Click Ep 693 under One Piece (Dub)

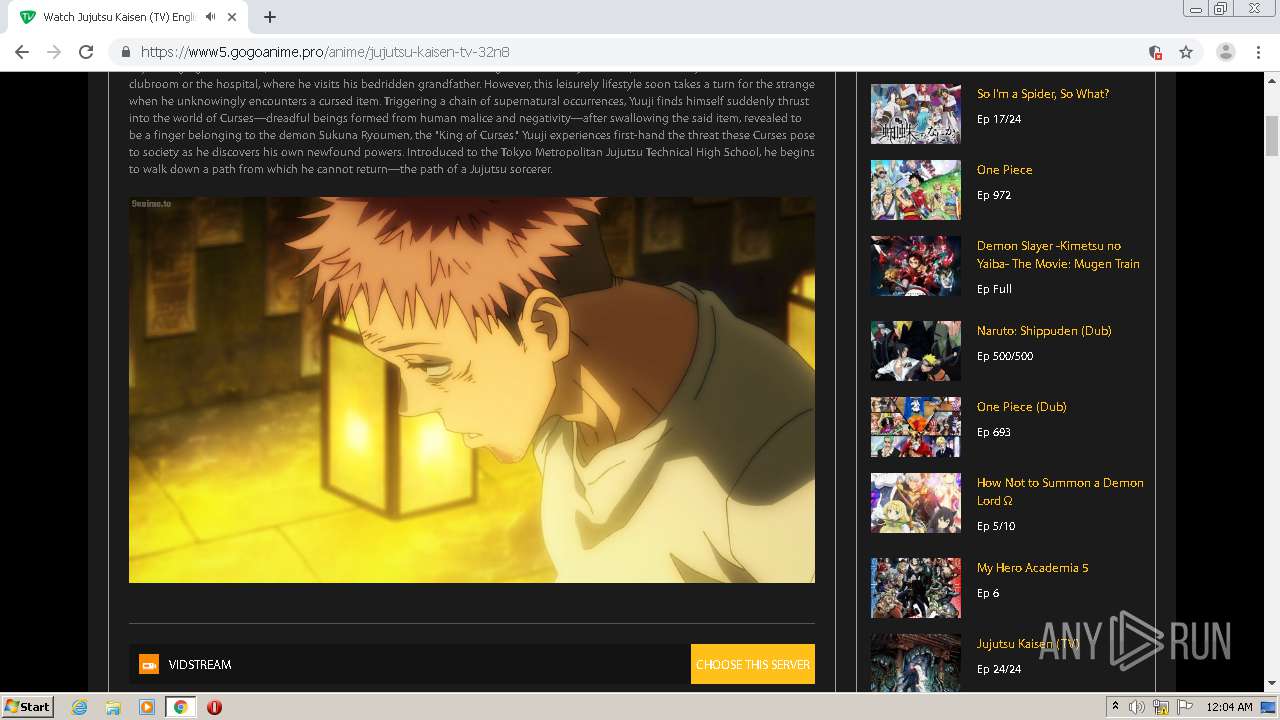pos(994,432)
